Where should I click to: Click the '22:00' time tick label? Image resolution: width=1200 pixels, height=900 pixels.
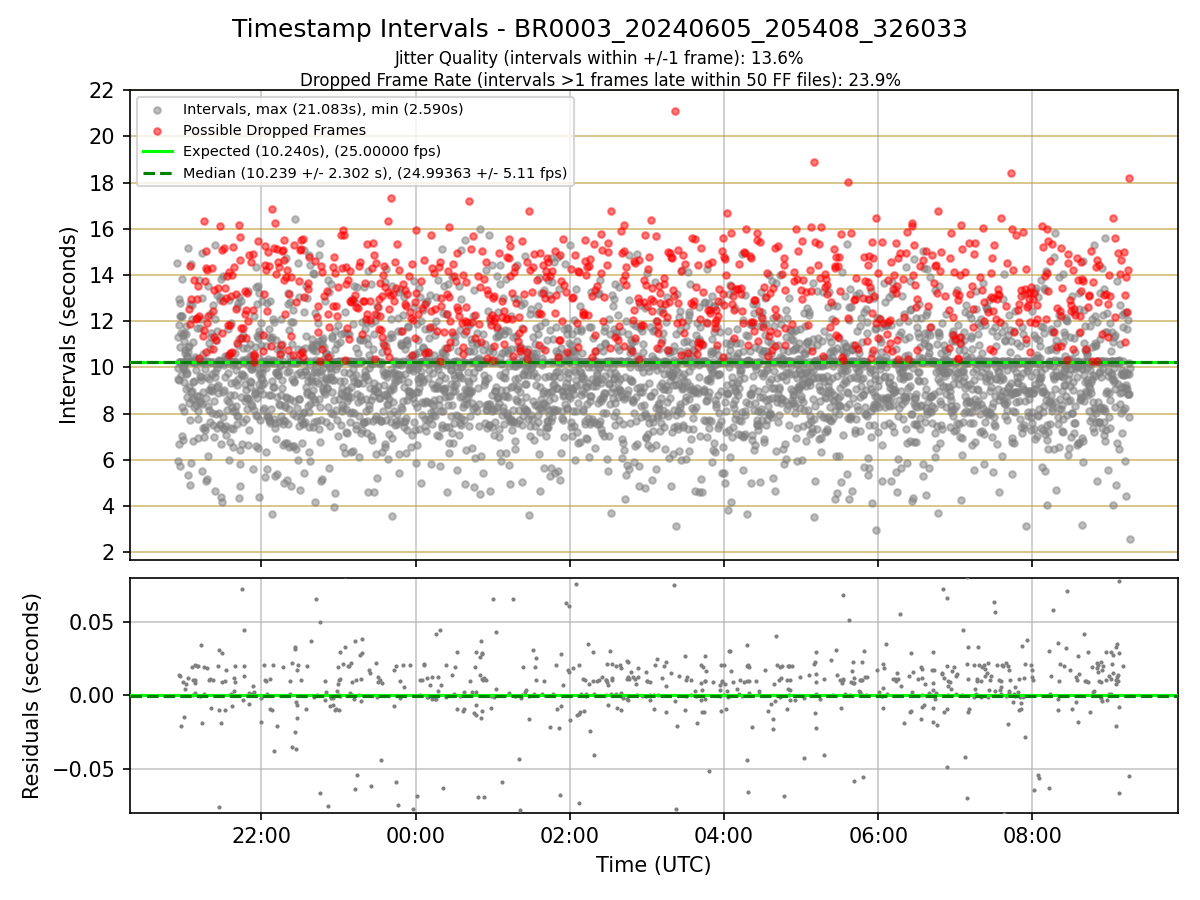[261, 834]
